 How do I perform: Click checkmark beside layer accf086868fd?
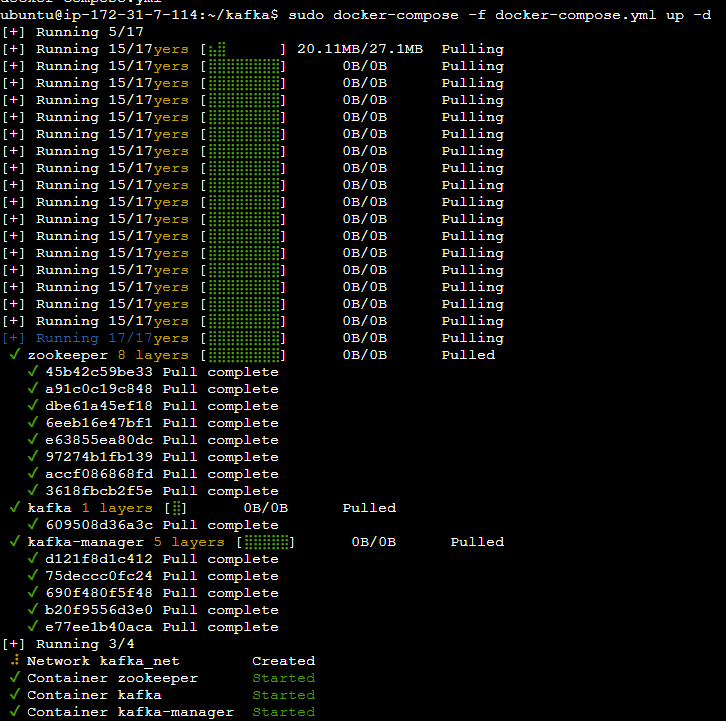[x=32, y=473]
